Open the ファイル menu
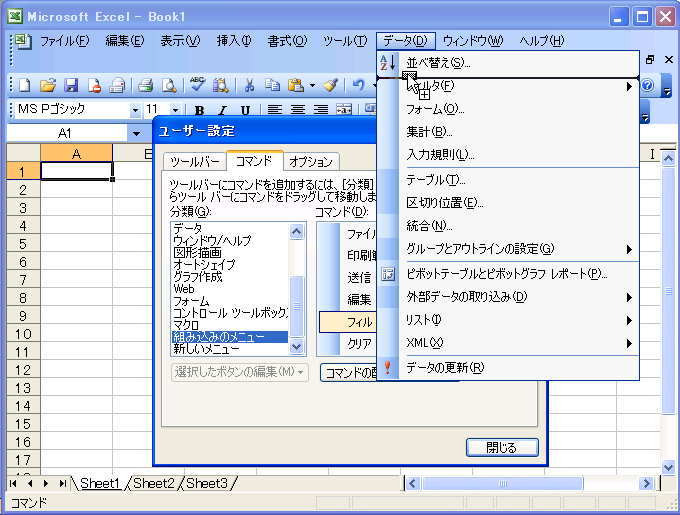Screen dimensions: 680x515 coord(65,41)
